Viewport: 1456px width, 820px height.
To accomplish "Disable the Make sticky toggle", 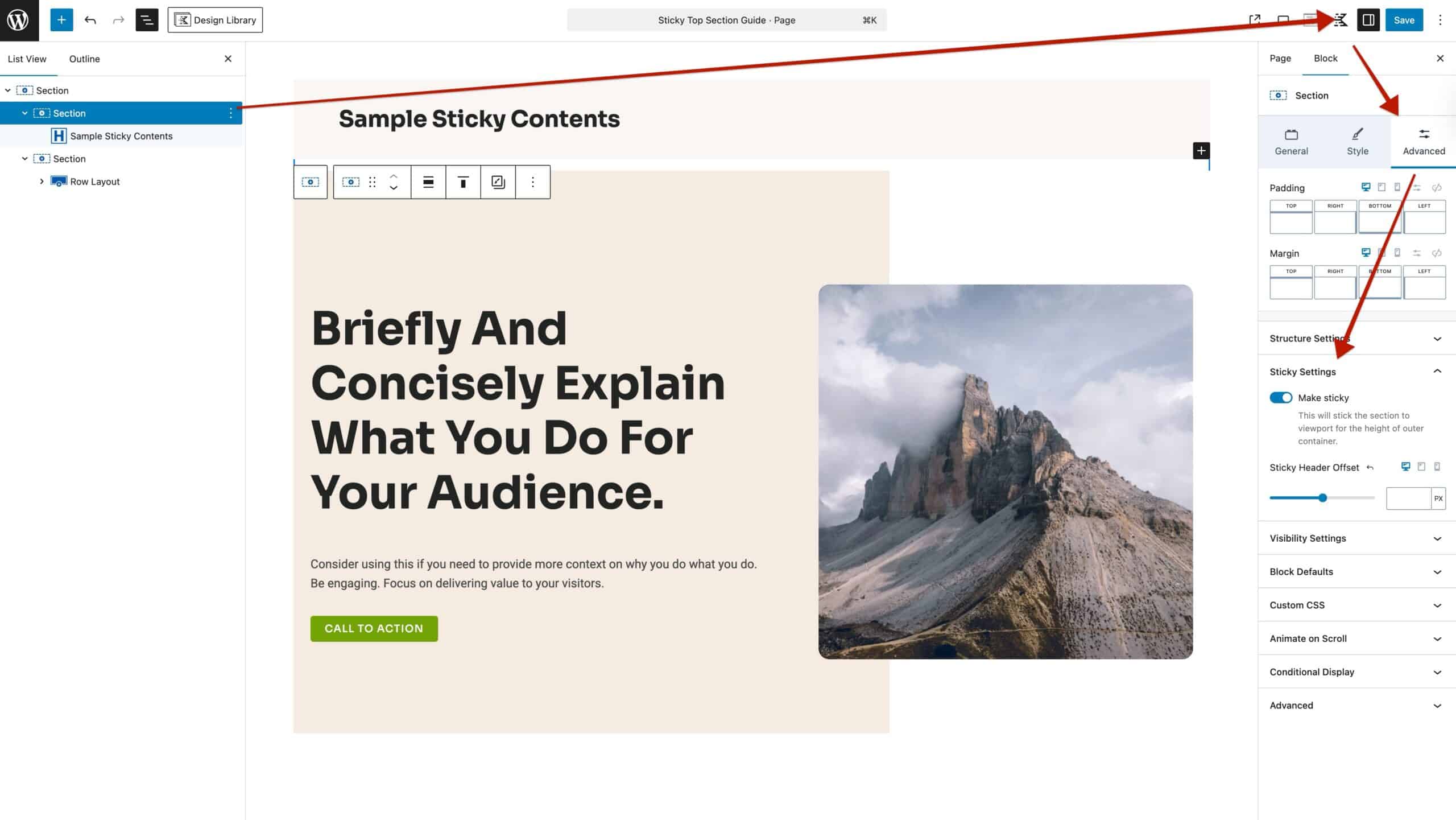I will click(1281, 398).
